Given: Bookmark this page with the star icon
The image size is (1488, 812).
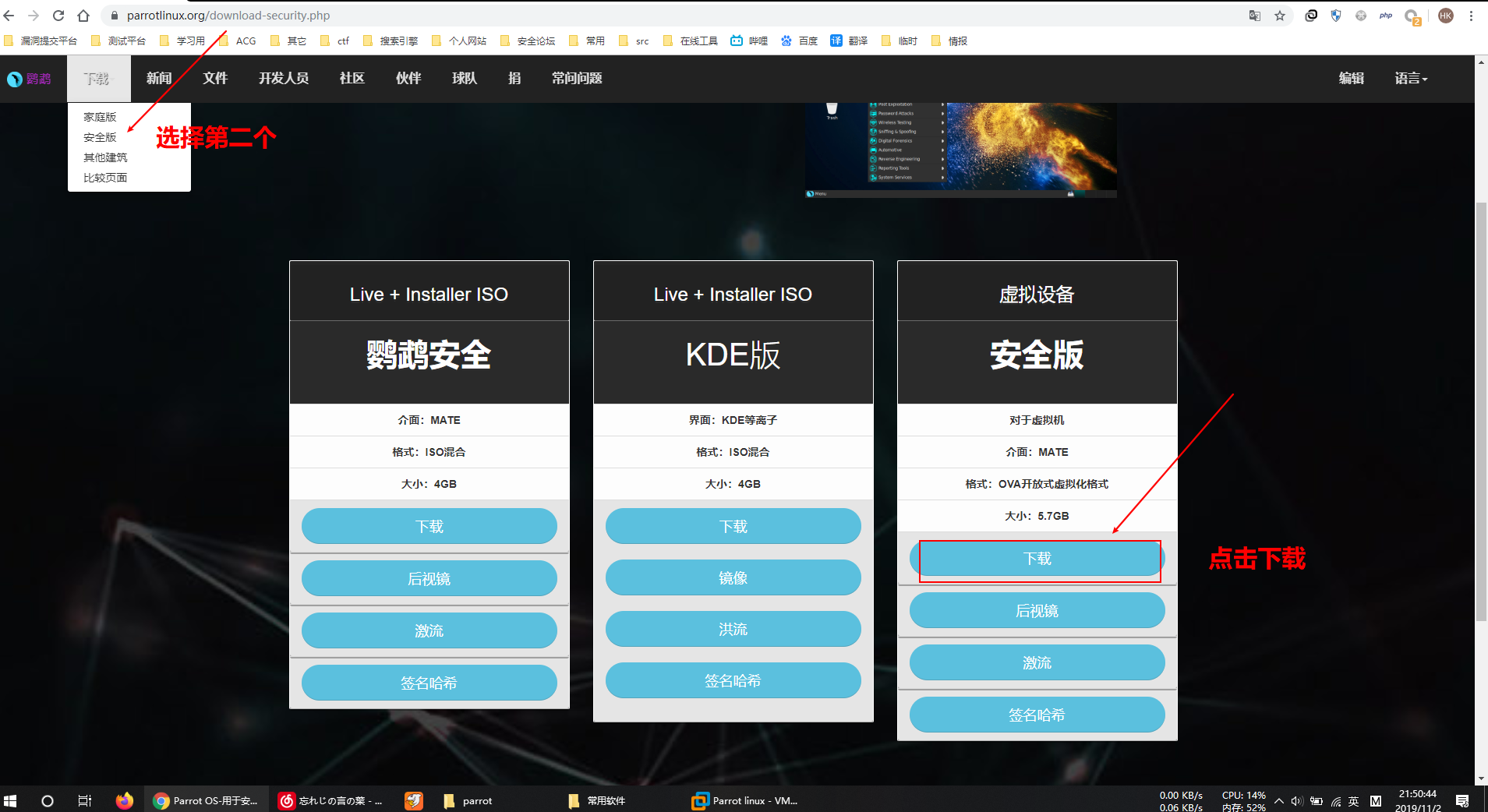Looking at the screenshot, I should coord(1279,15).
